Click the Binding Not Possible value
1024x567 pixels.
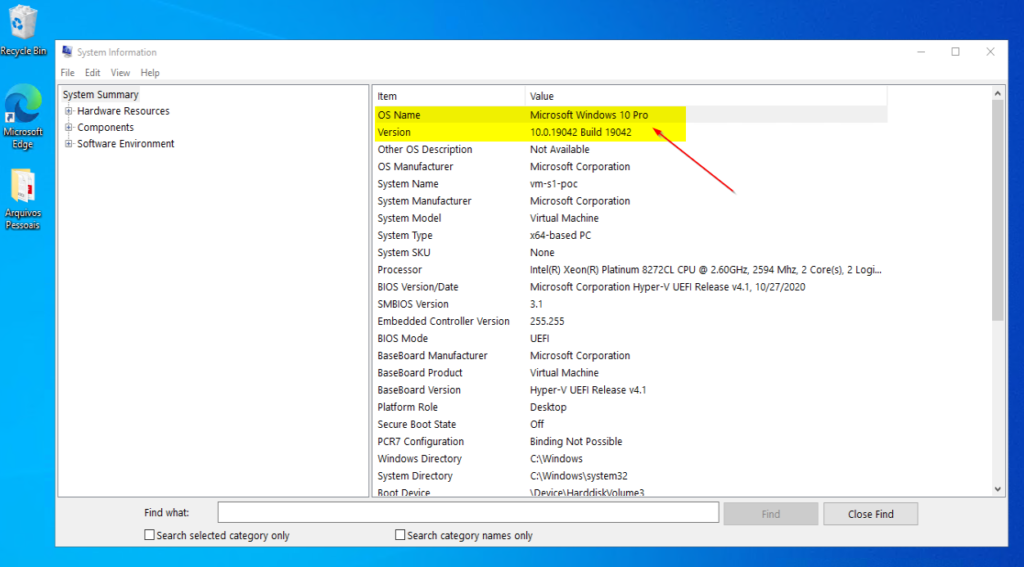(576, 442)
